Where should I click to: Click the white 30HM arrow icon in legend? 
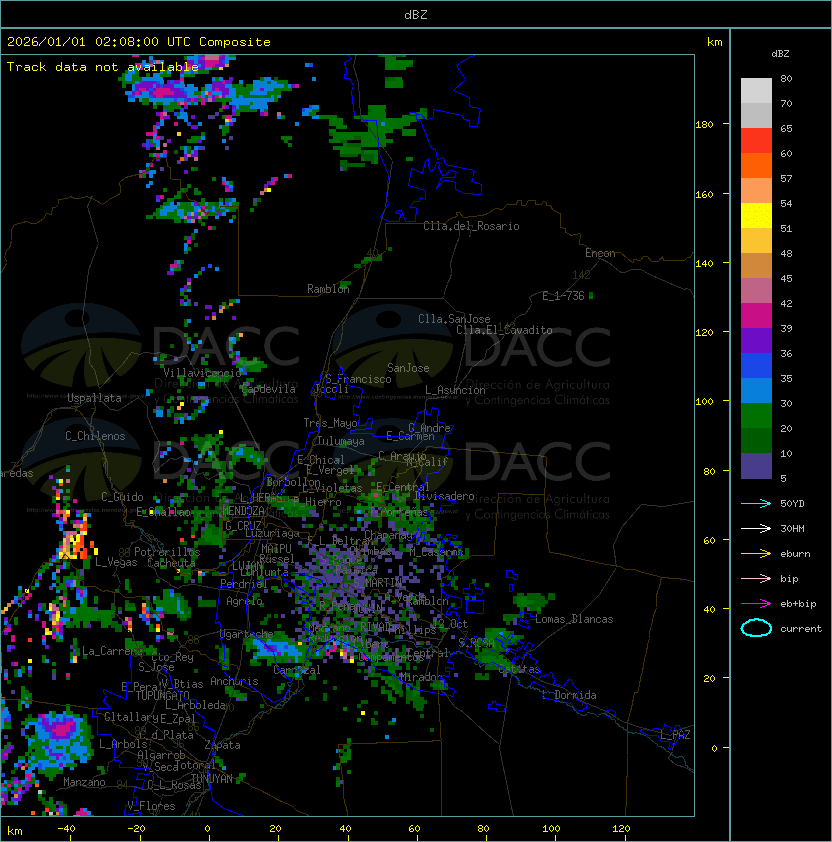pos(756,528)
